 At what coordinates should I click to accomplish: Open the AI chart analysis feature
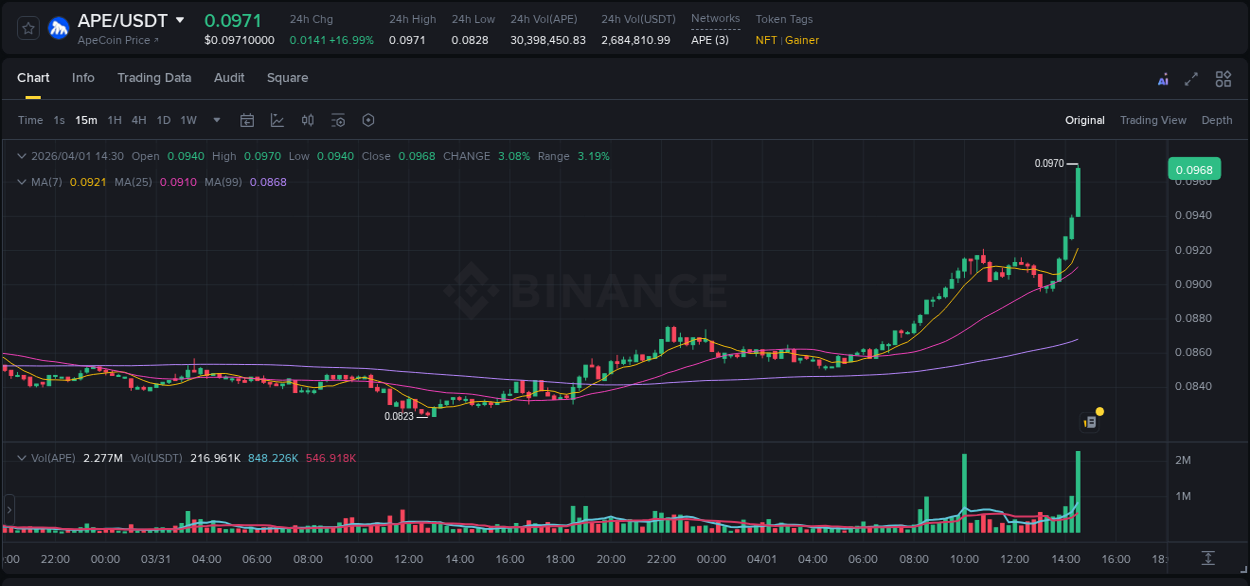1163,78
